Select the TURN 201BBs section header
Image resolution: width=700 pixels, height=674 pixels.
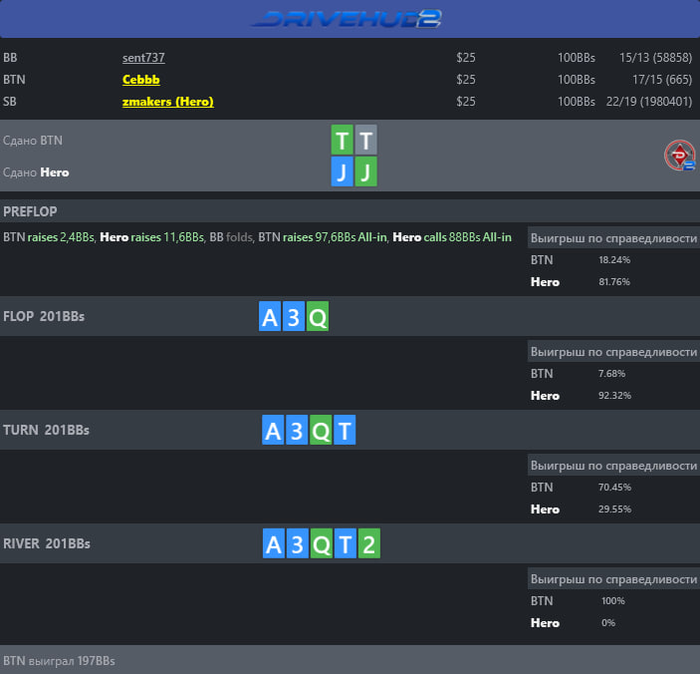coord(350,430)
